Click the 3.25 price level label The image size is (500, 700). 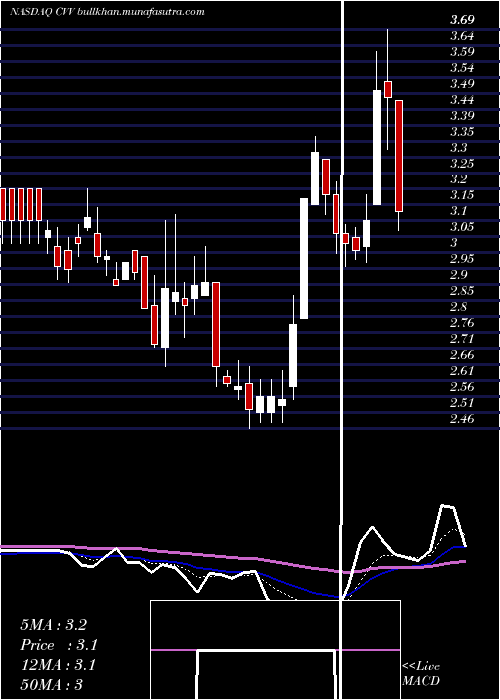click(x=462, y=163)
